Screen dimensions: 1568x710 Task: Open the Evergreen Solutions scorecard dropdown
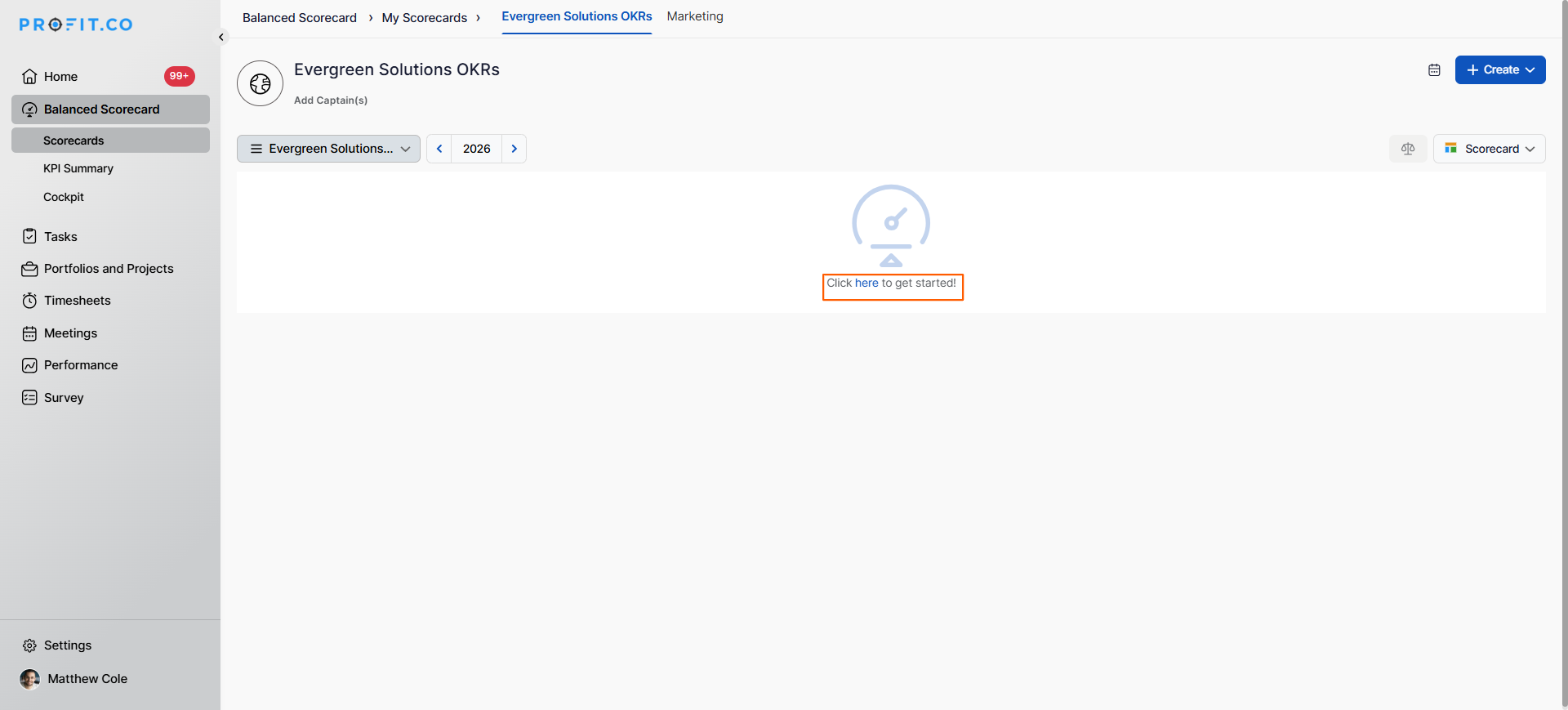pos(328,149)
